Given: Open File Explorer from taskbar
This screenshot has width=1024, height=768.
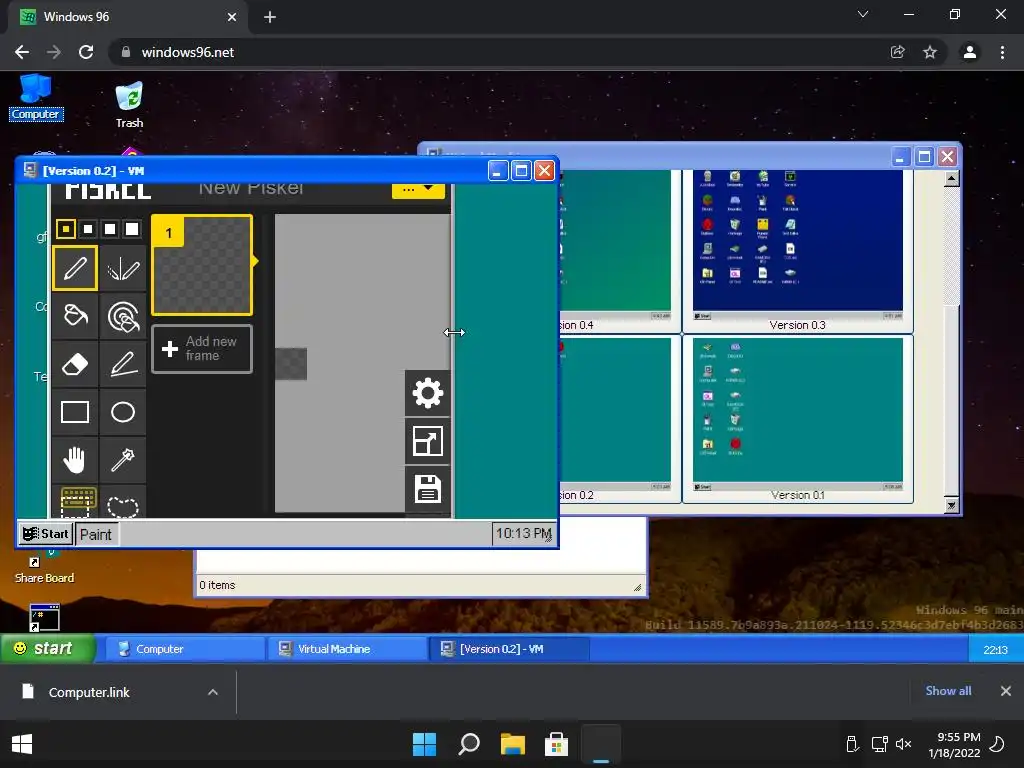Looking at the screenshot, I should coord(513,744).
